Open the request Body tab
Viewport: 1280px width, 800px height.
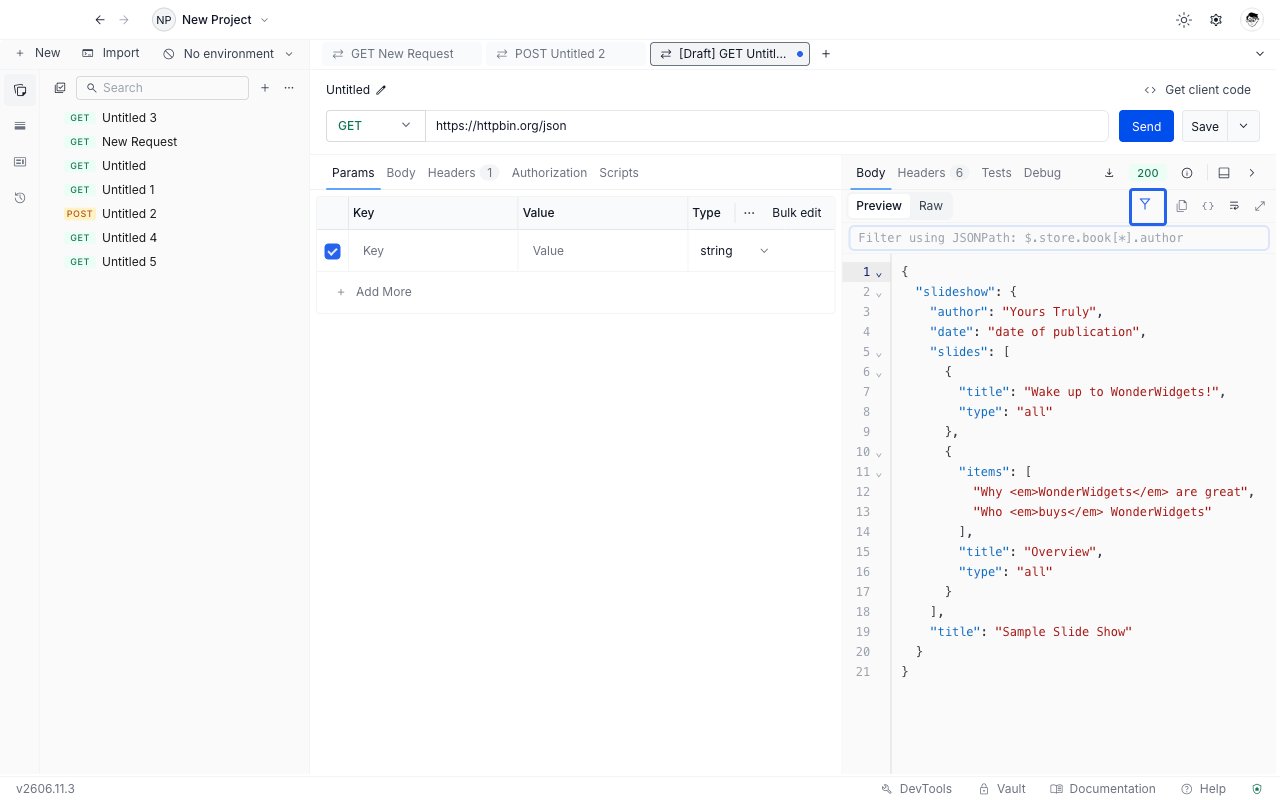pyautogui.click(x=401, y=173)
